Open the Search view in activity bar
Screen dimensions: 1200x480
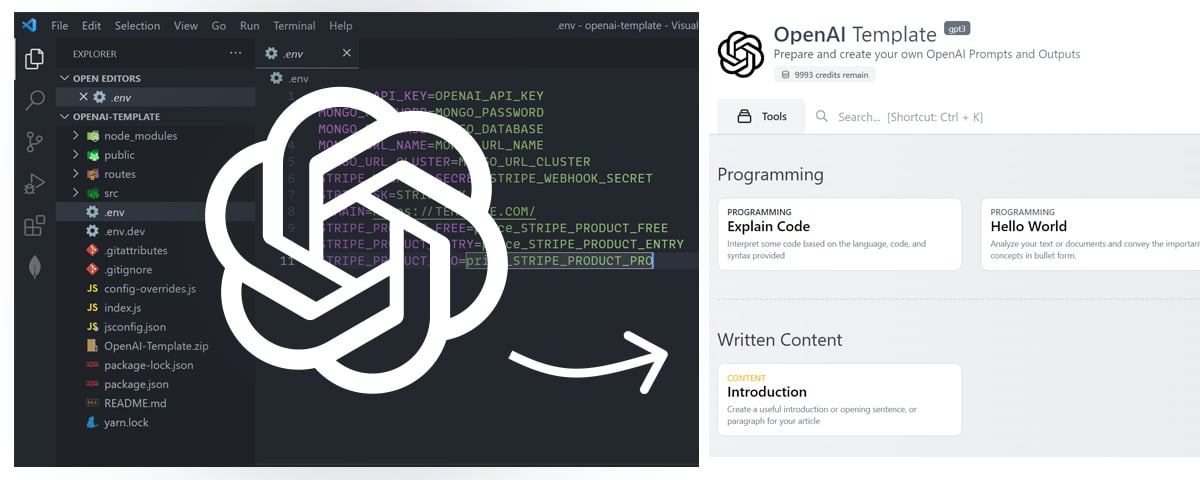point(35,100)
